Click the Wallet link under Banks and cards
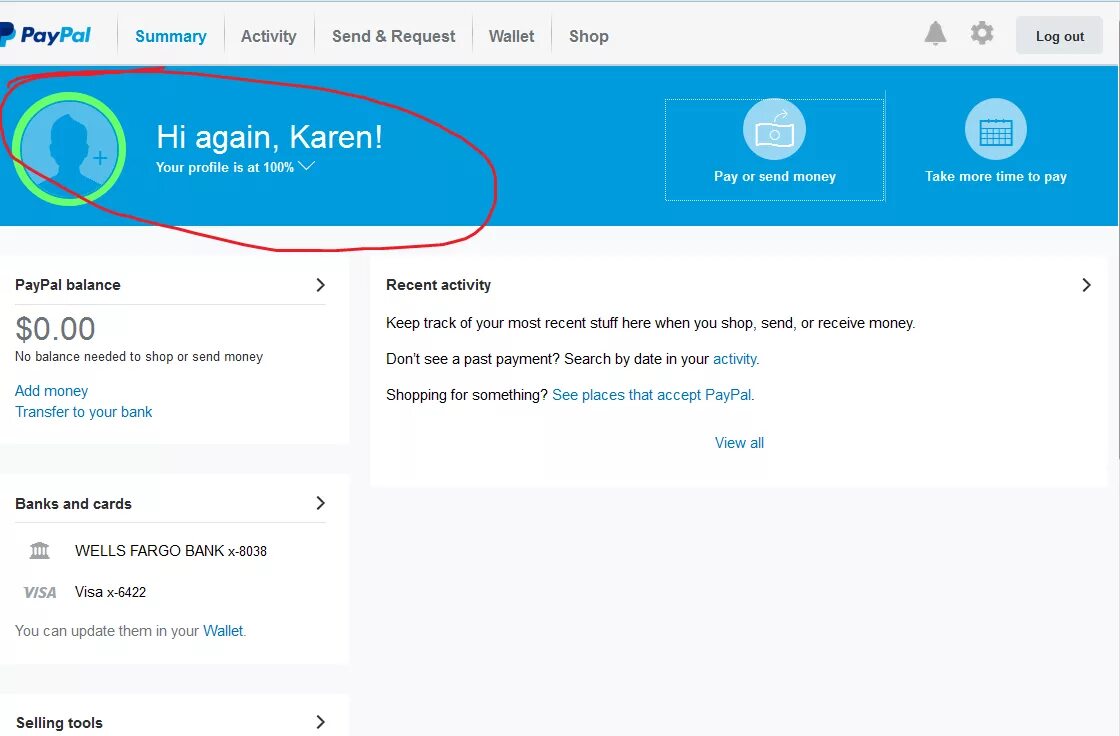 [x=223, y=631]
